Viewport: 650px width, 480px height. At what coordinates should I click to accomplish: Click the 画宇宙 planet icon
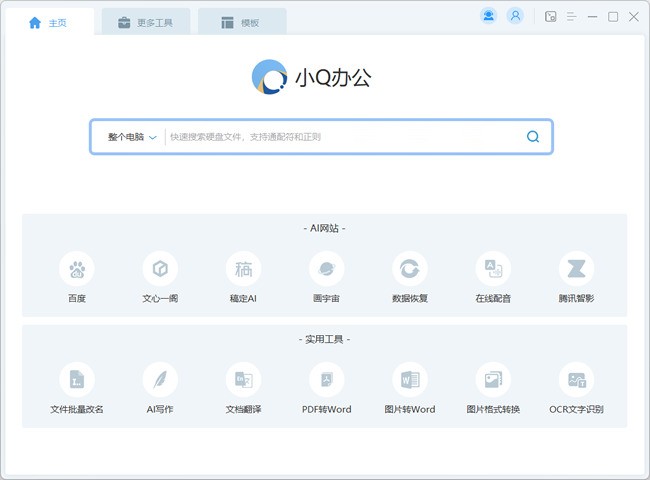click(326, 268)
